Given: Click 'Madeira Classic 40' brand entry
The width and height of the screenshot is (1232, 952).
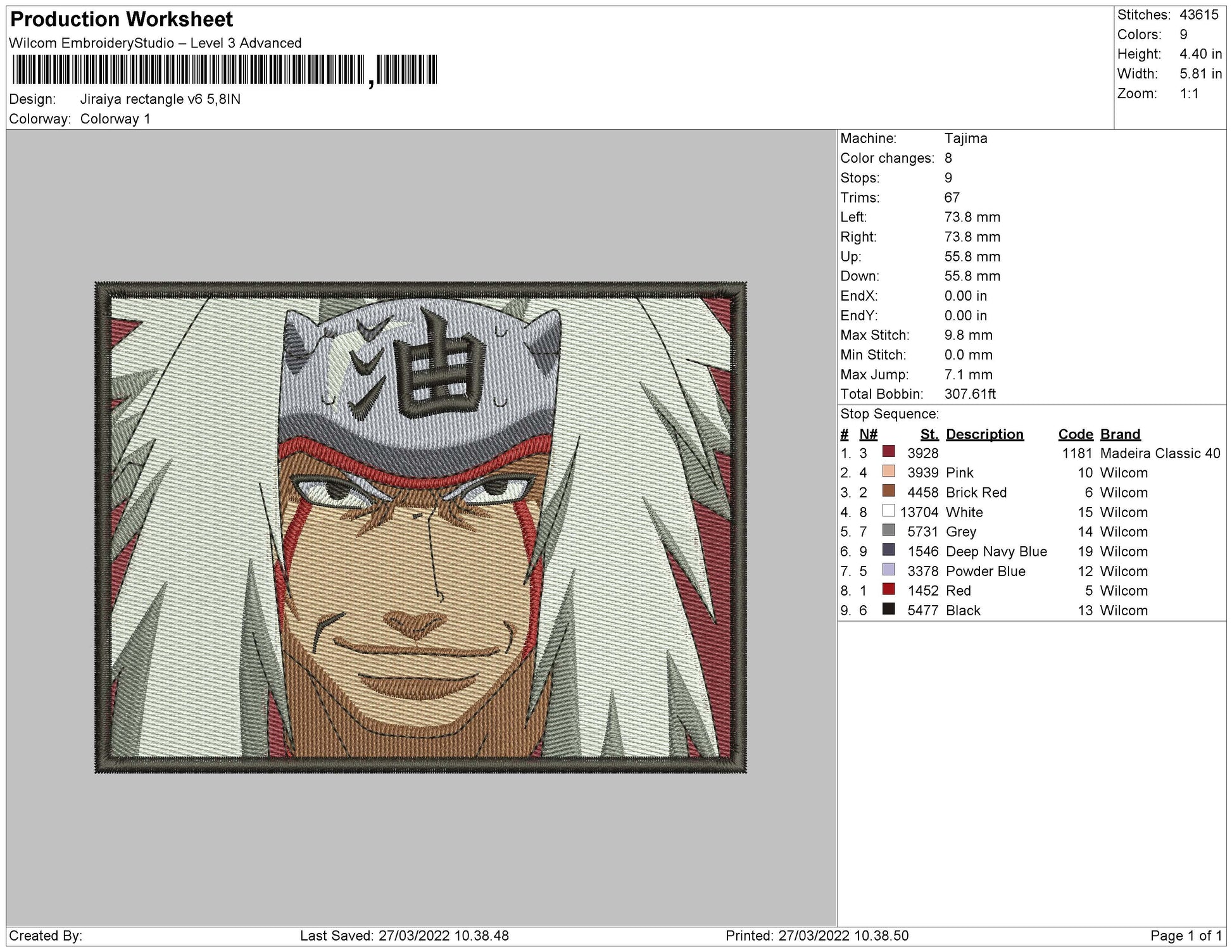Looking at the screenshot, I should (1160, 453).
